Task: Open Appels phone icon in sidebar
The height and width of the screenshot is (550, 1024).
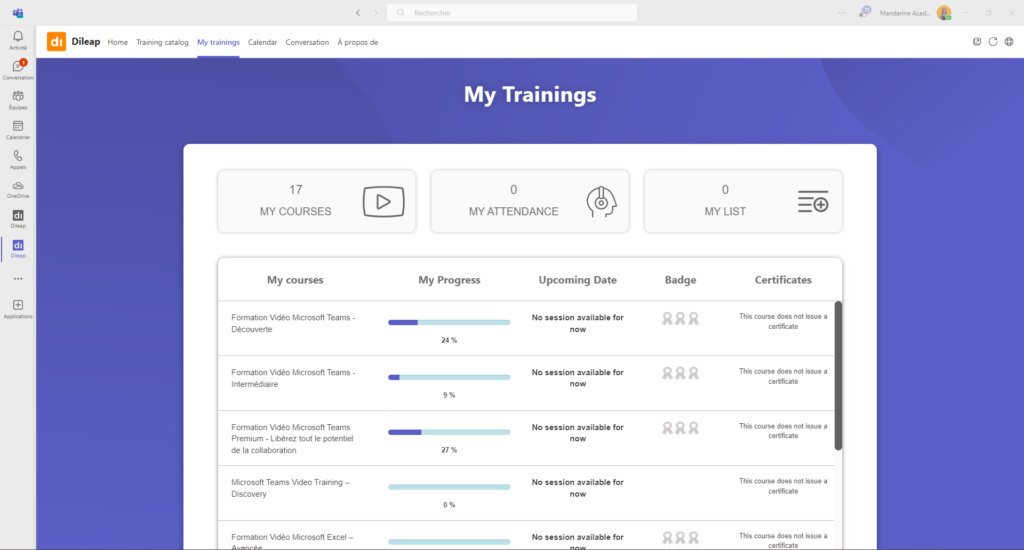Action: click(18, 159)
